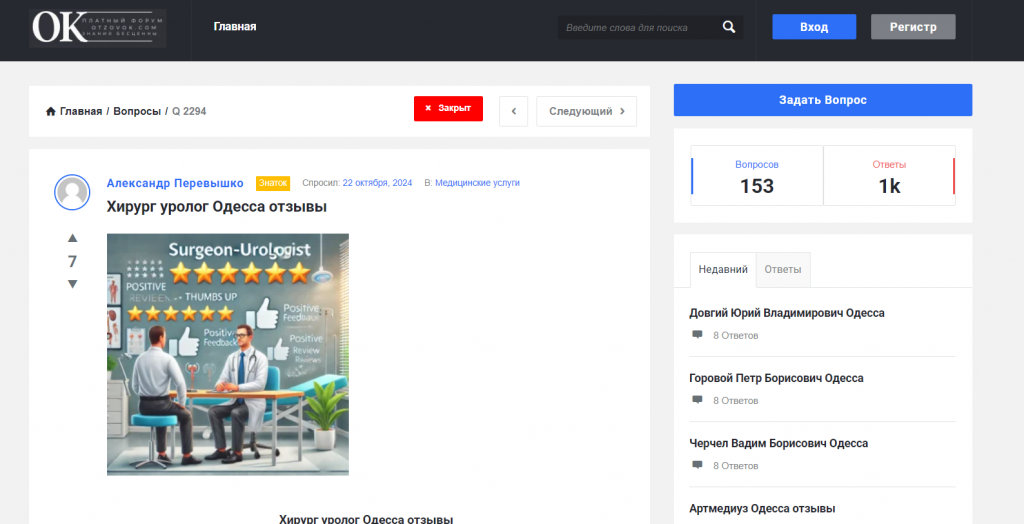
Task: Click comment icon under Довгий Юрий Владимирович
Action: (x=697, y=335)
